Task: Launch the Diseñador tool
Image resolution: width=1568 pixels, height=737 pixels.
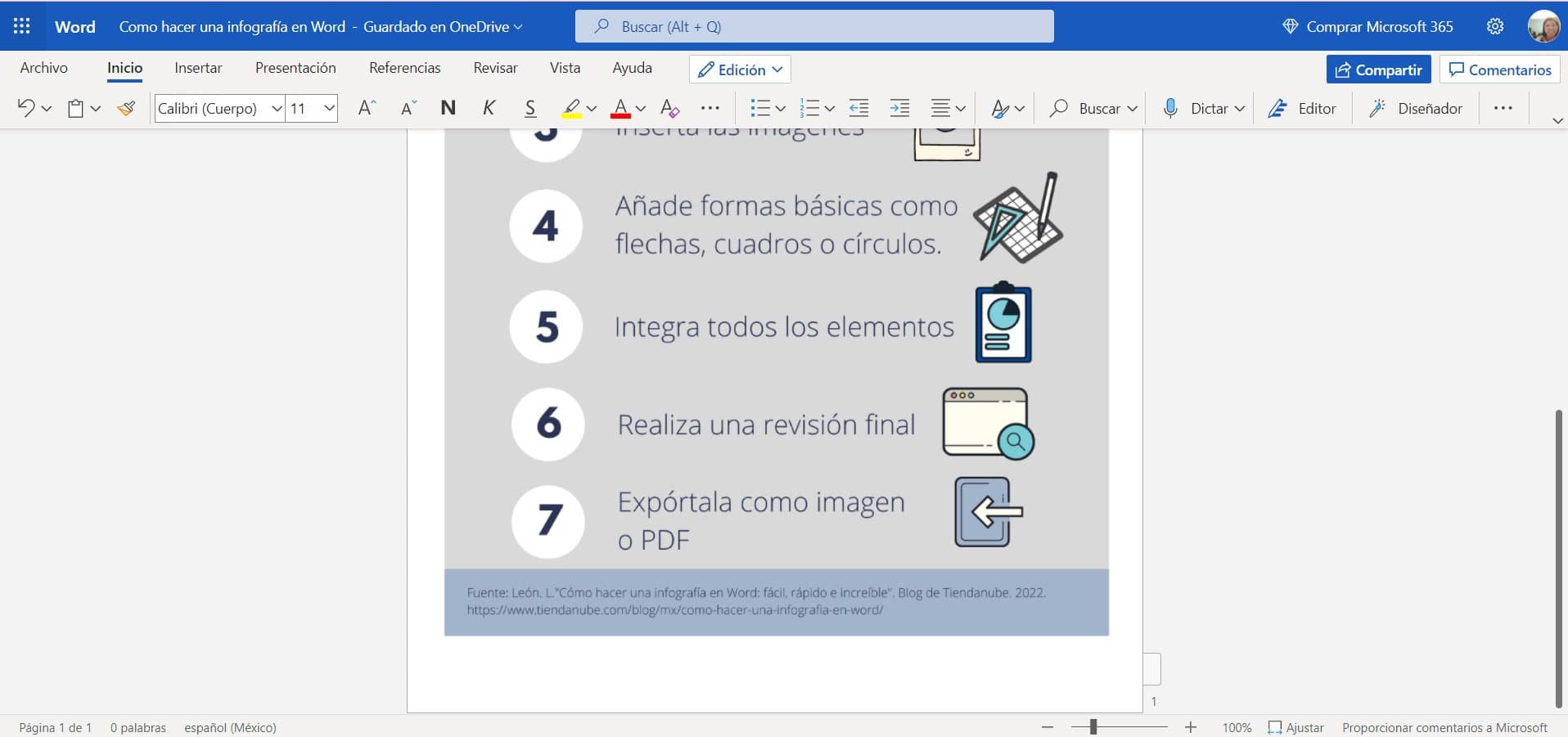Action: coord(1417,108)
